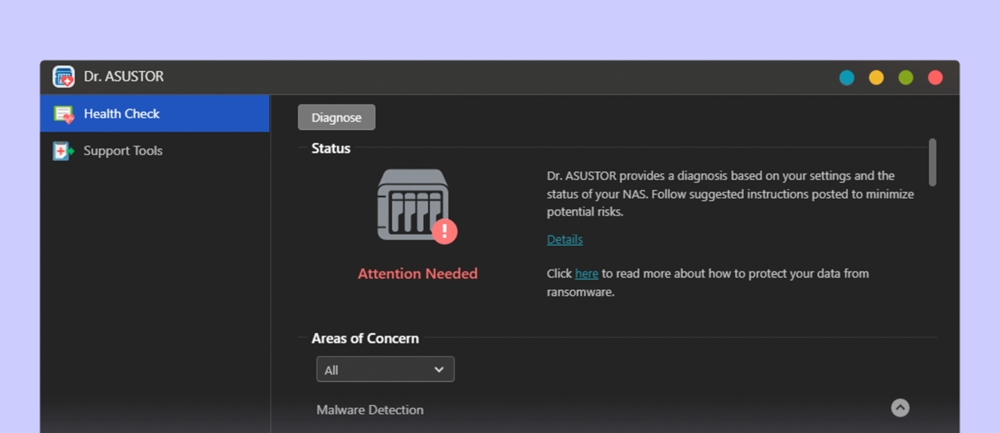
Task: Follow the 'here' ransomware link
Action: [587, 274]
